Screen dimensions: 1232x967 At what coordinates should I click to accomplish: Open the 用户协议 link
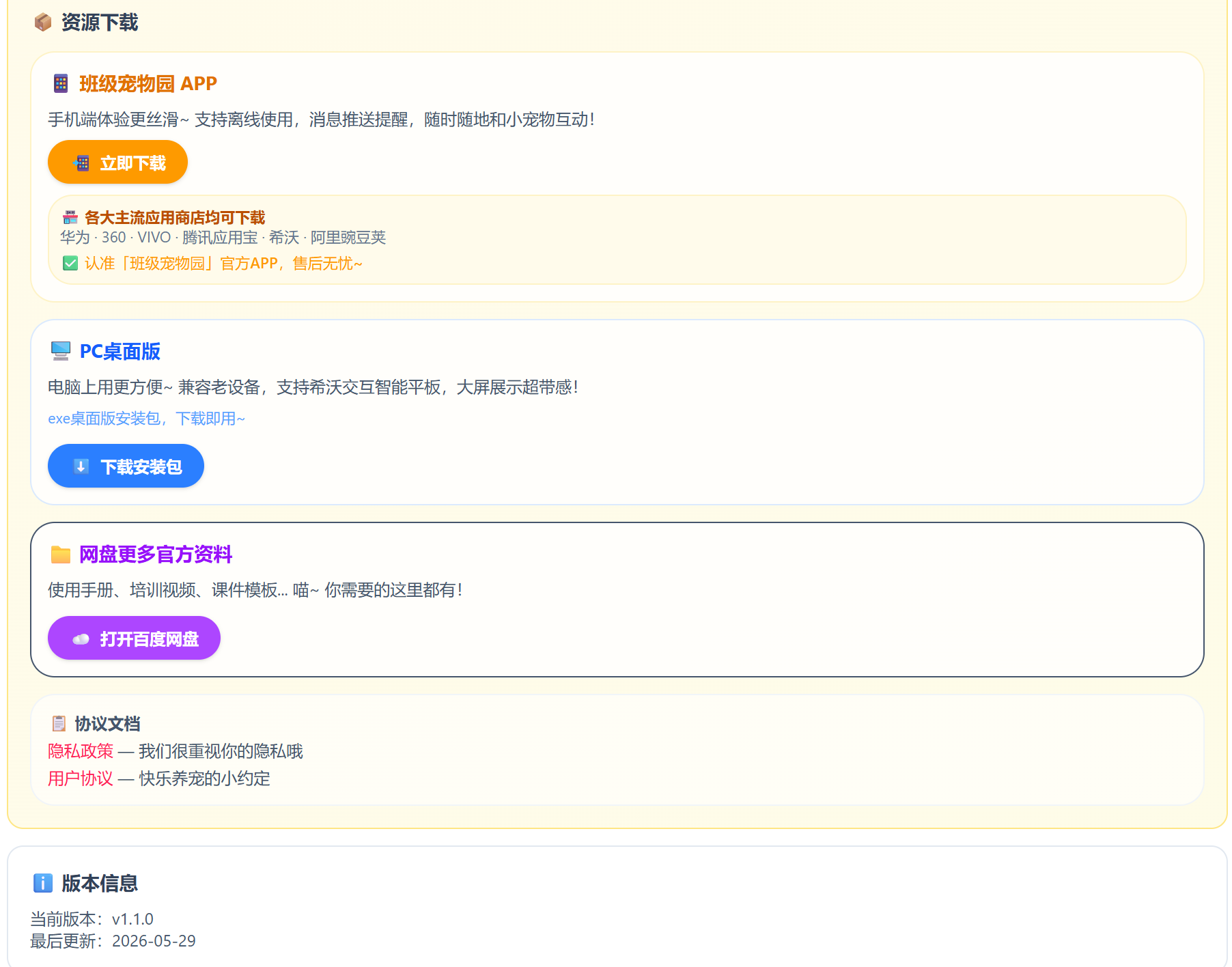[81, 779]
